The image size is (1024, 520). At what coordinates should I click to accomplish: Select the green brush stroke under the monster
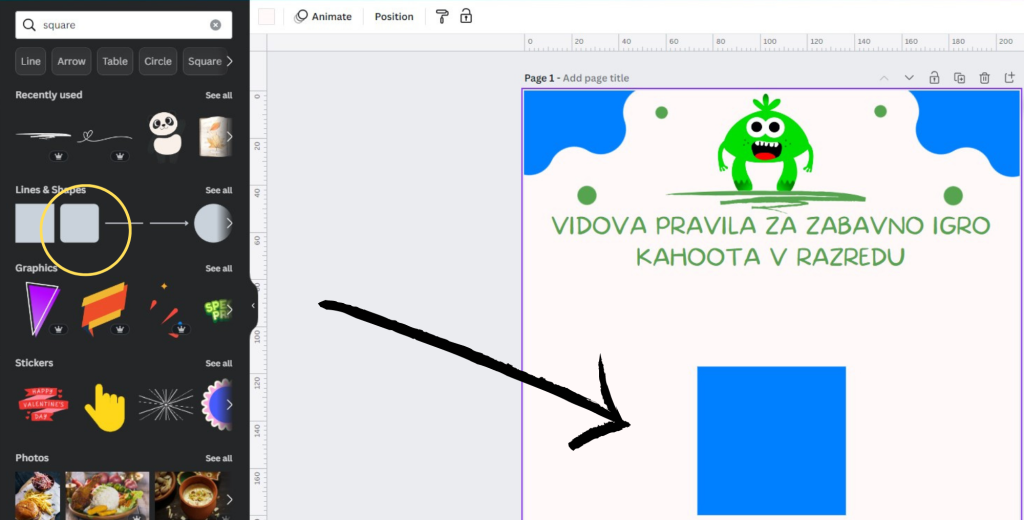coord(765,198)
